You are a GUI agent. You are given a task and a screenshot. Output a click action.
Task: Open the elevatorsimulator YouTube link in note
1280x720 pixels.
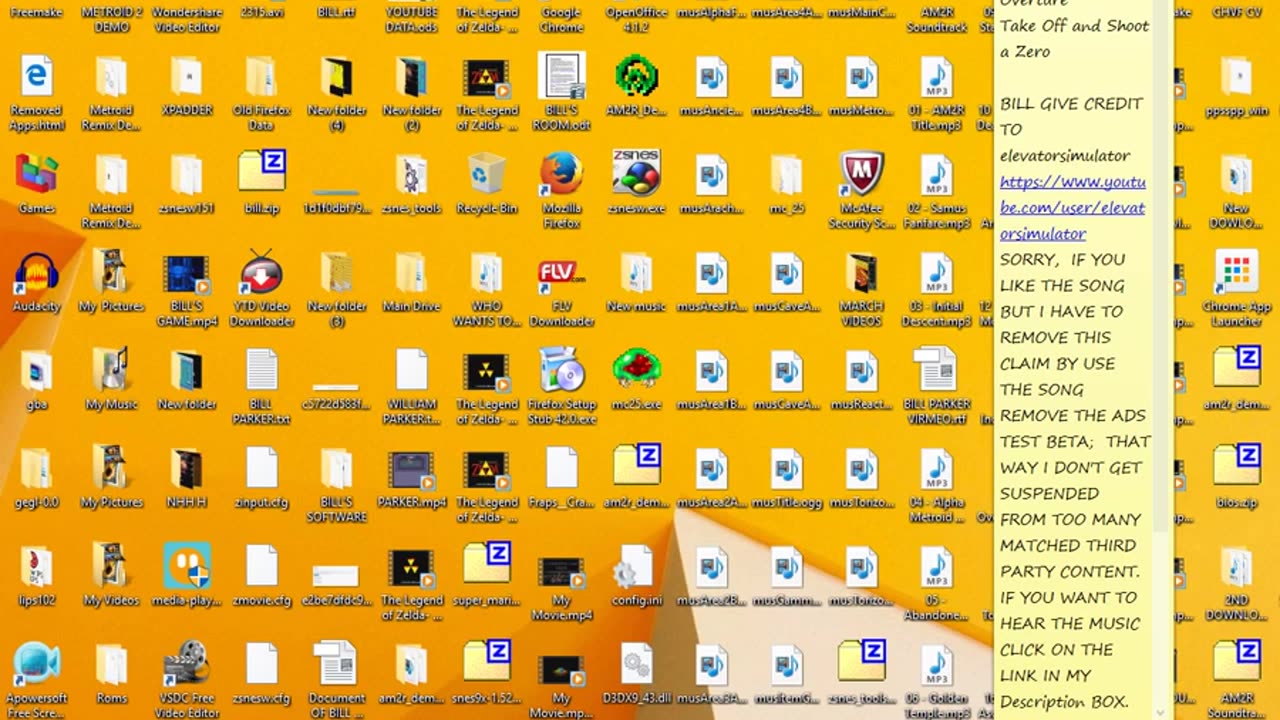[x=1072, y=207]
